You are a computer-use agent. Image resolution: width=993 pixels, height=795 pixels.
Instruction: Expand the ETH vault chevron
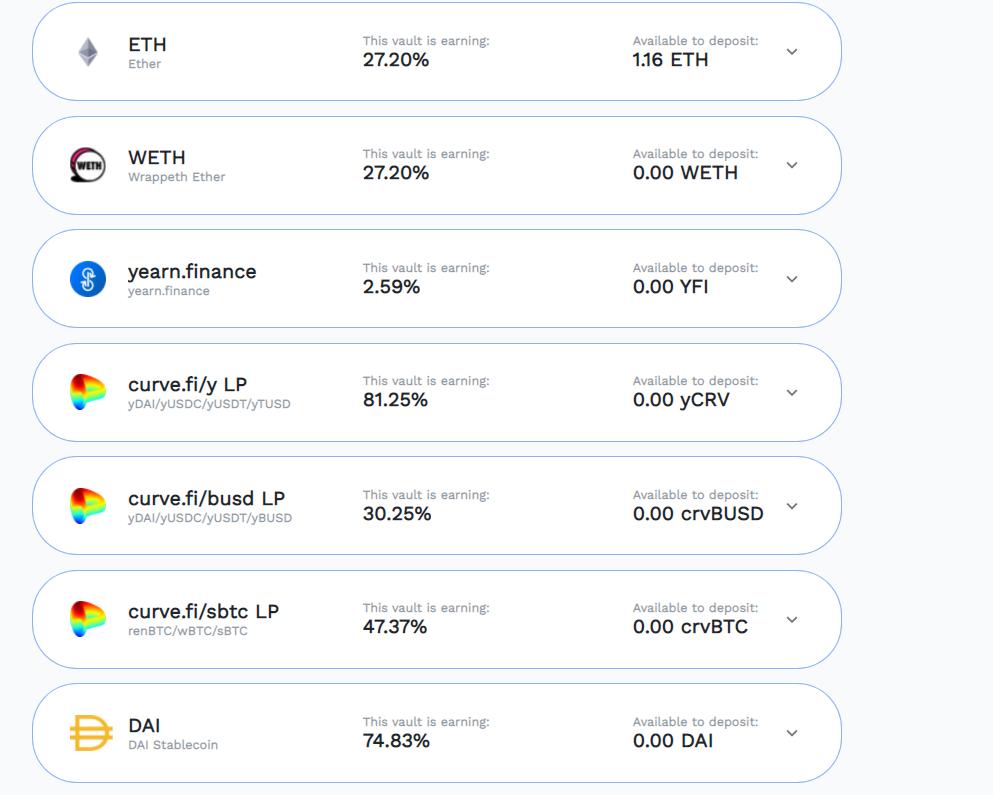[792, 52]
